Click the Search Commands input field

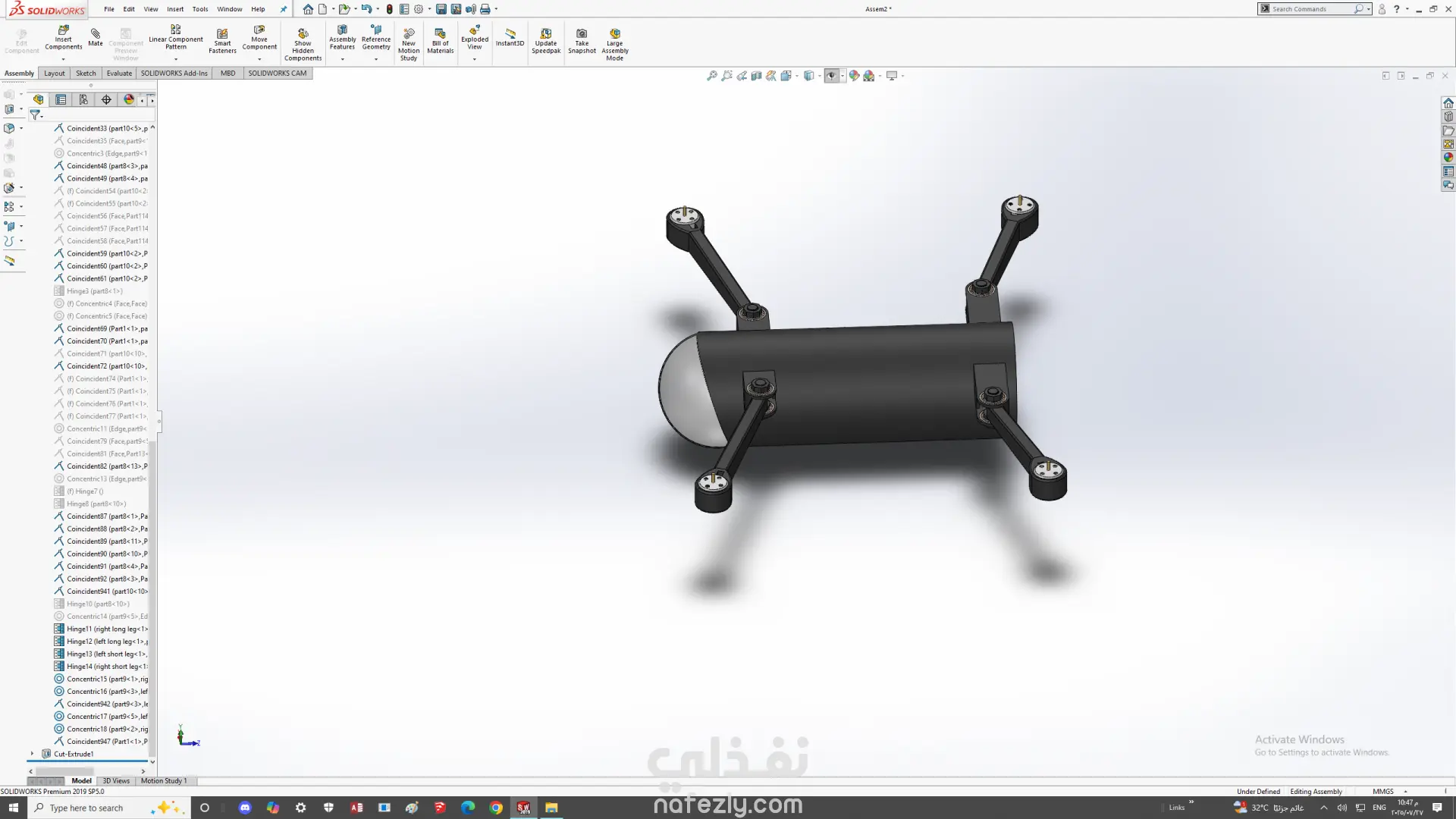(1311, 9)
